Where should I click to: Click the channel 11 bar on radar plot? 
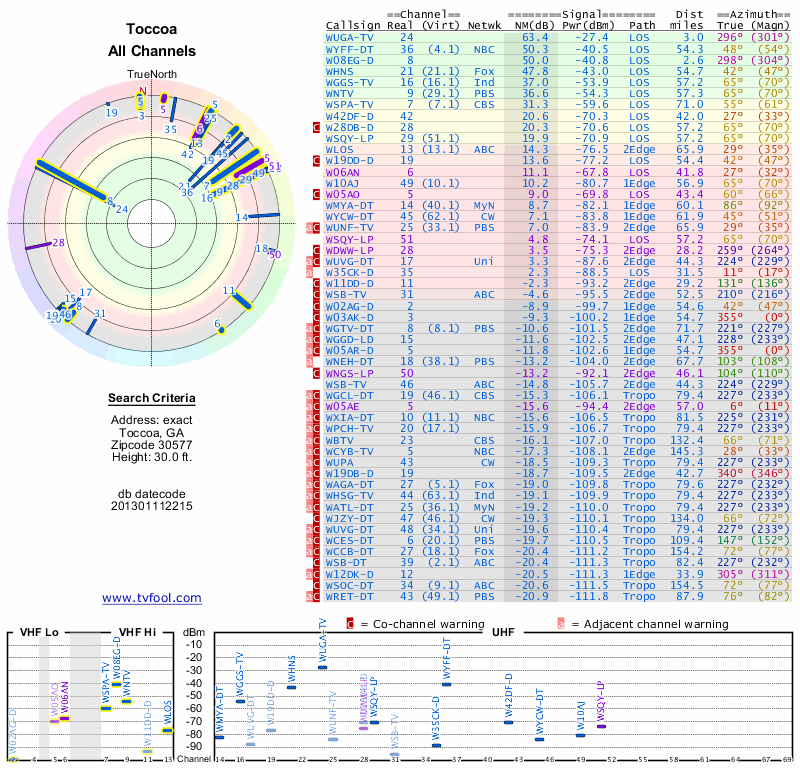point(241,300)
